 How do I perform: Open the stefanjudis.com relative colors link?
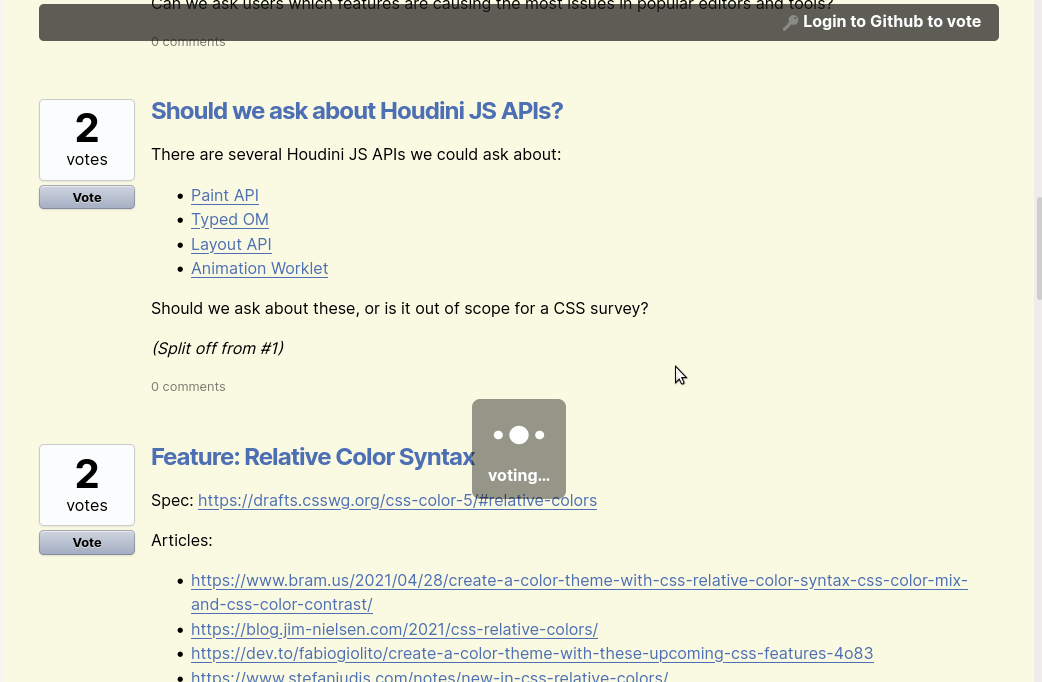tap(429, 676)
